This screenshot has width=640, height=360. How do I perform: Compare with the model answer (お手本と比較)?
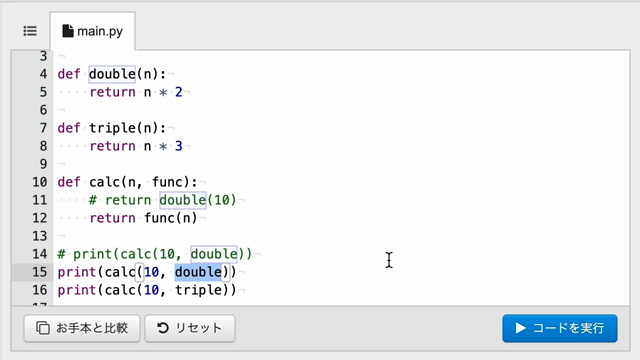(x=82, y=328)
